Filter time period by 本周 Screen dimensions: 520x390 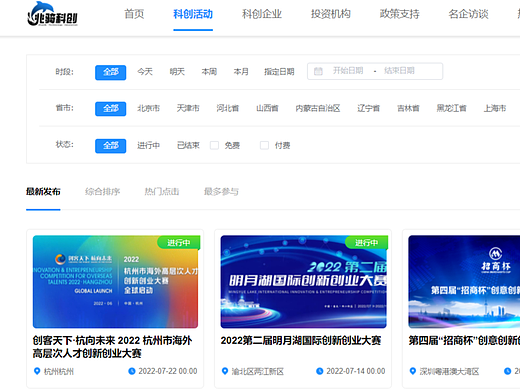[x=209, y=72]
